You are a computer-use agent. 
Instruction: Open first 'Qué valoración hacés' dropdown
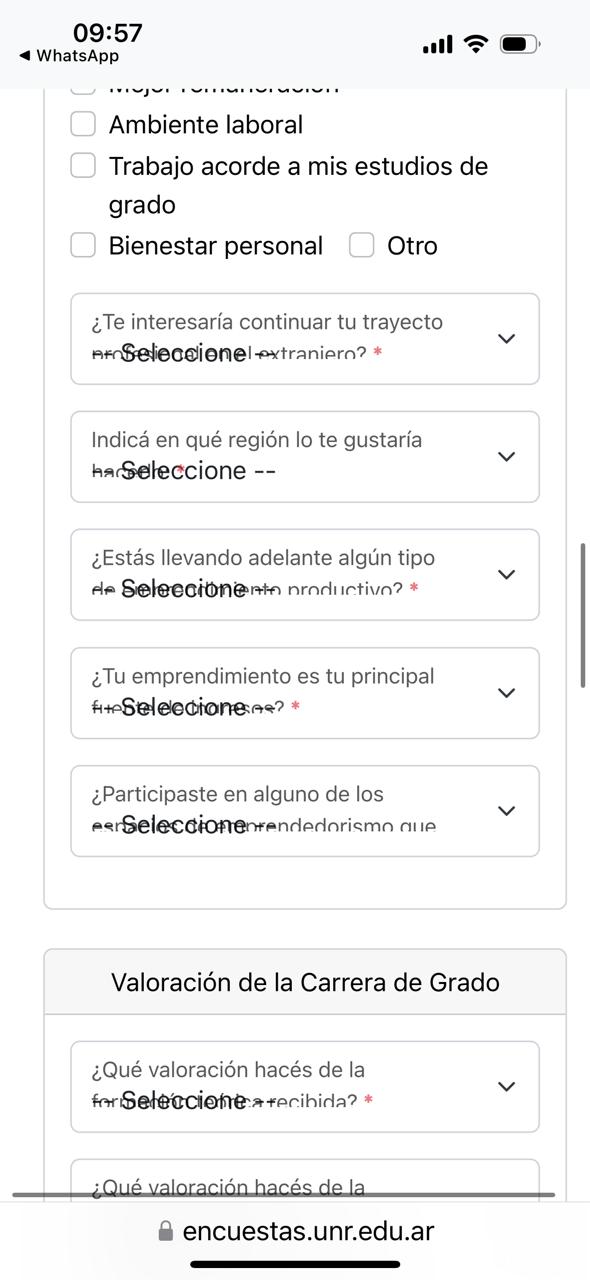(305, 1087)
